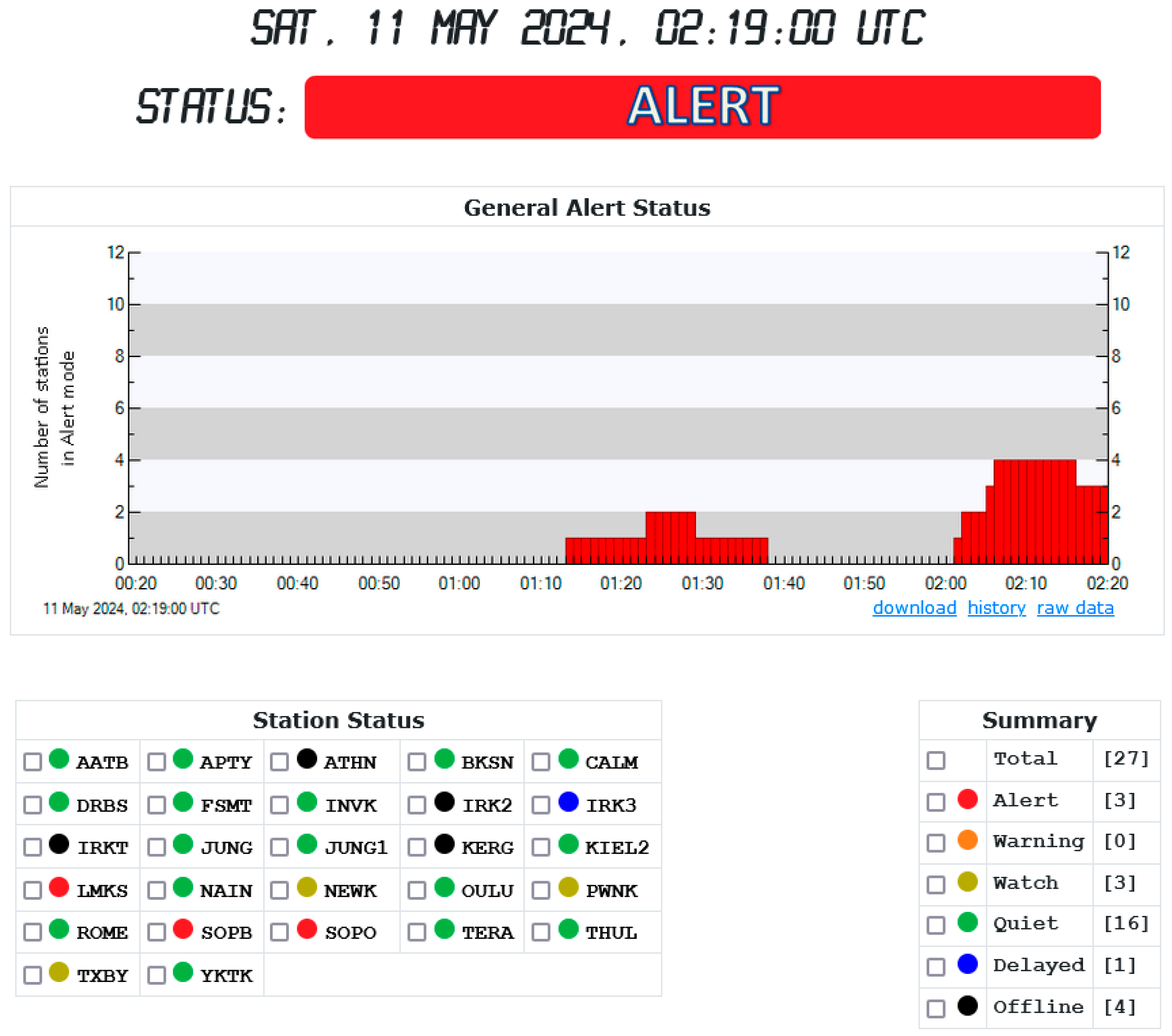Click the red ALERT status banner
The height and width of the screenshot is (1036, 1172).
[x=702, y=107]
